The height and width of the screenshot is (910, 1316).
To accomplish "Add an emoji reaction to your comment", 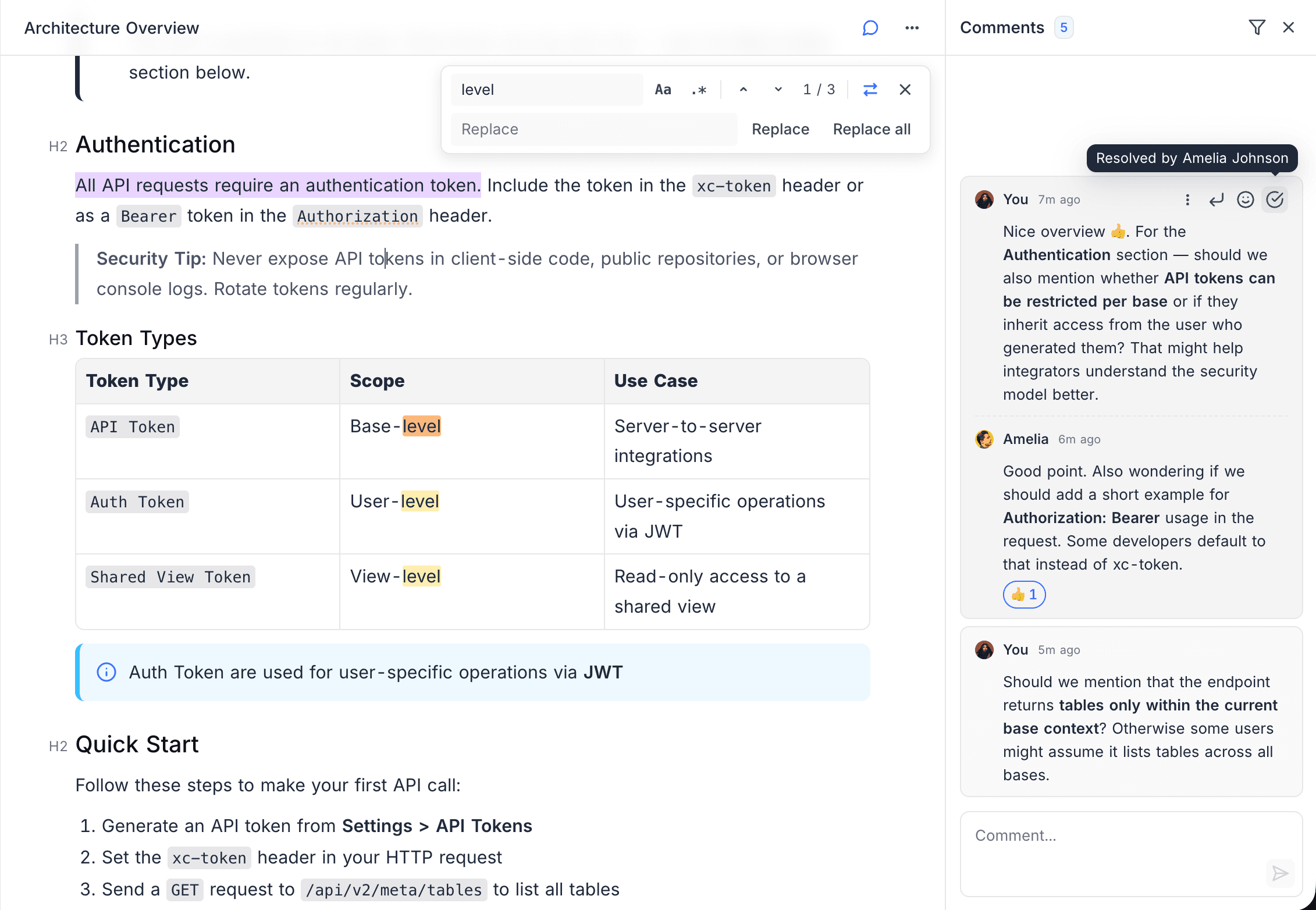I will click(x=1246, y=200).
